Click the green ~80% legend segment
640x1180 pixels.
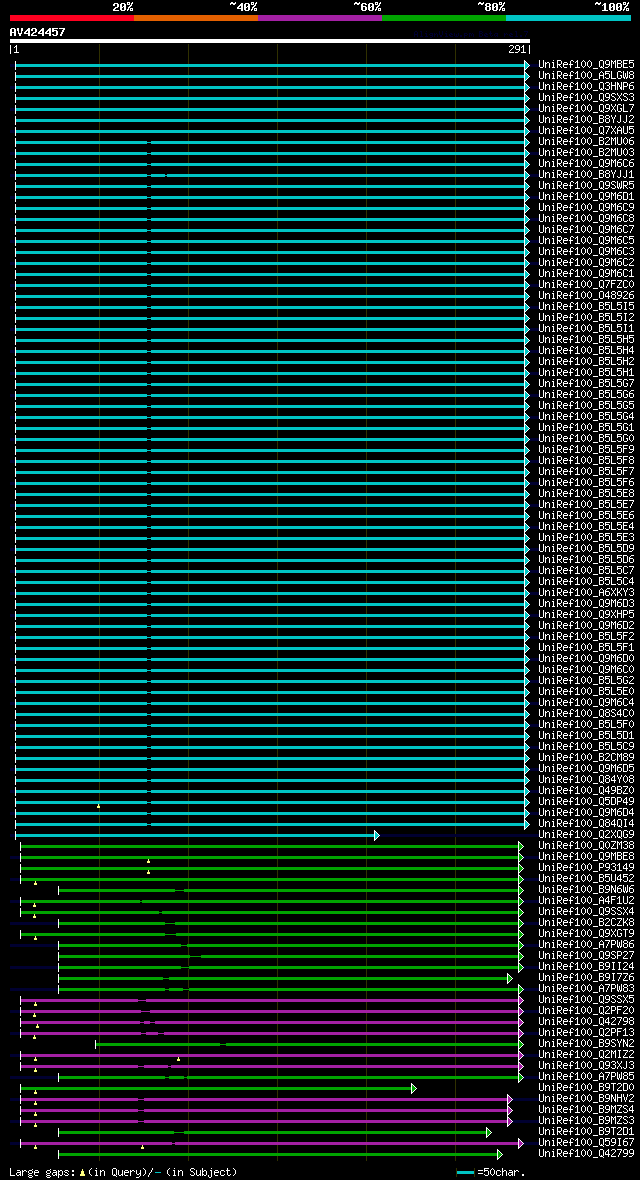(x=444, y=17)
